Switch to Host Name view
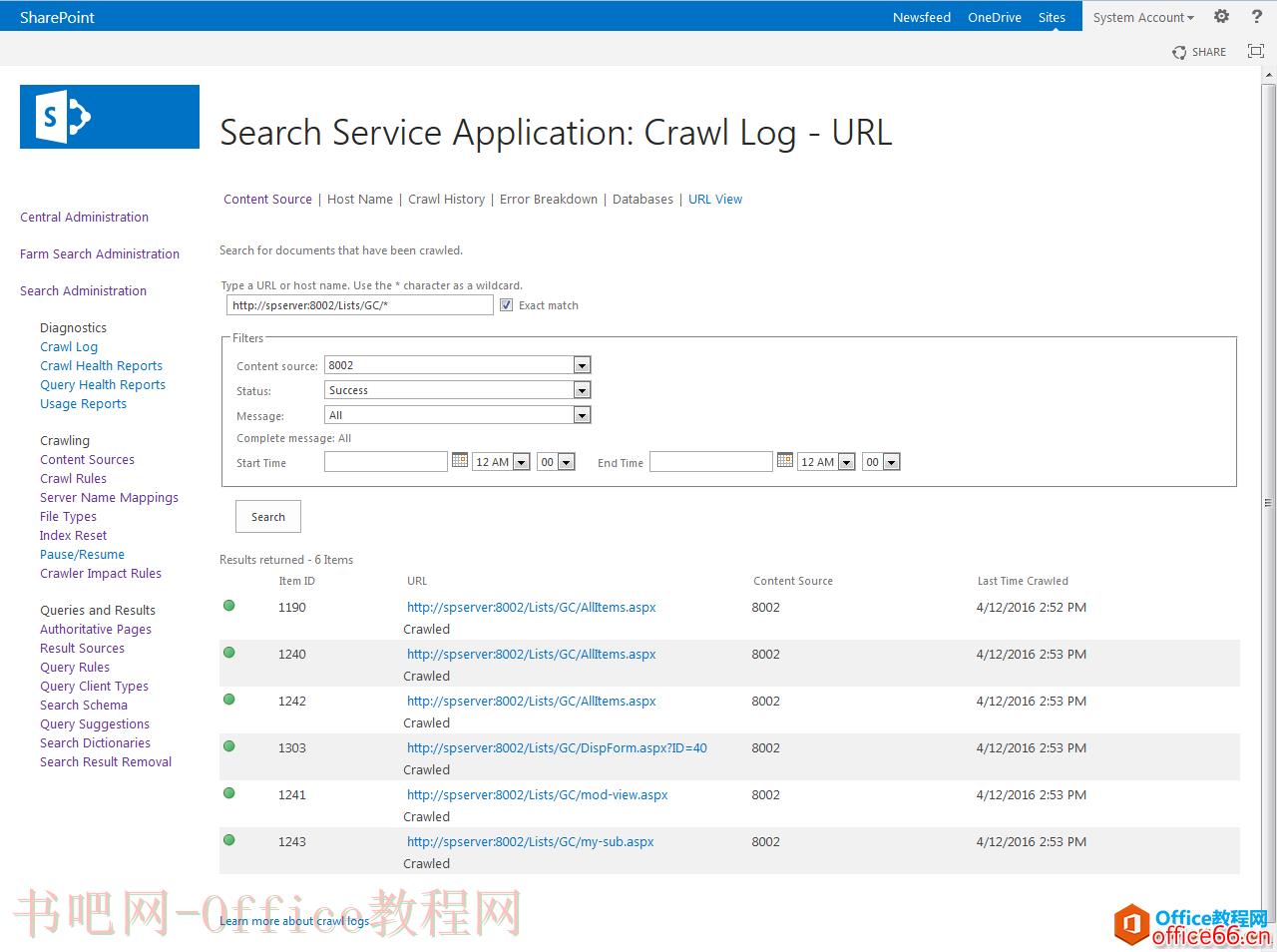The image size is (1277, 952). (x=360, y=199)
